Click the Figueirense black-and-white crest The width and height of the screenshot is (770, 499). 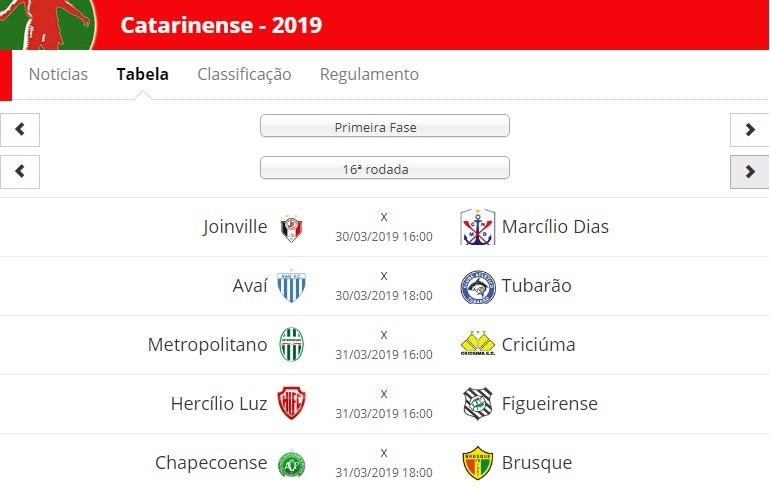(478, 404)
